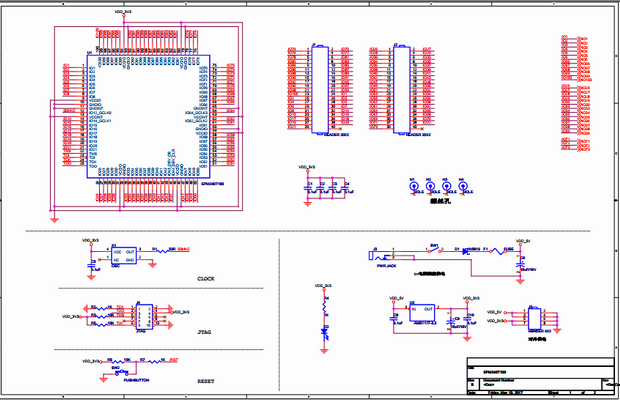
Task: Select resistor R1 33R on clock output
Action: click(x=164, y=250)
